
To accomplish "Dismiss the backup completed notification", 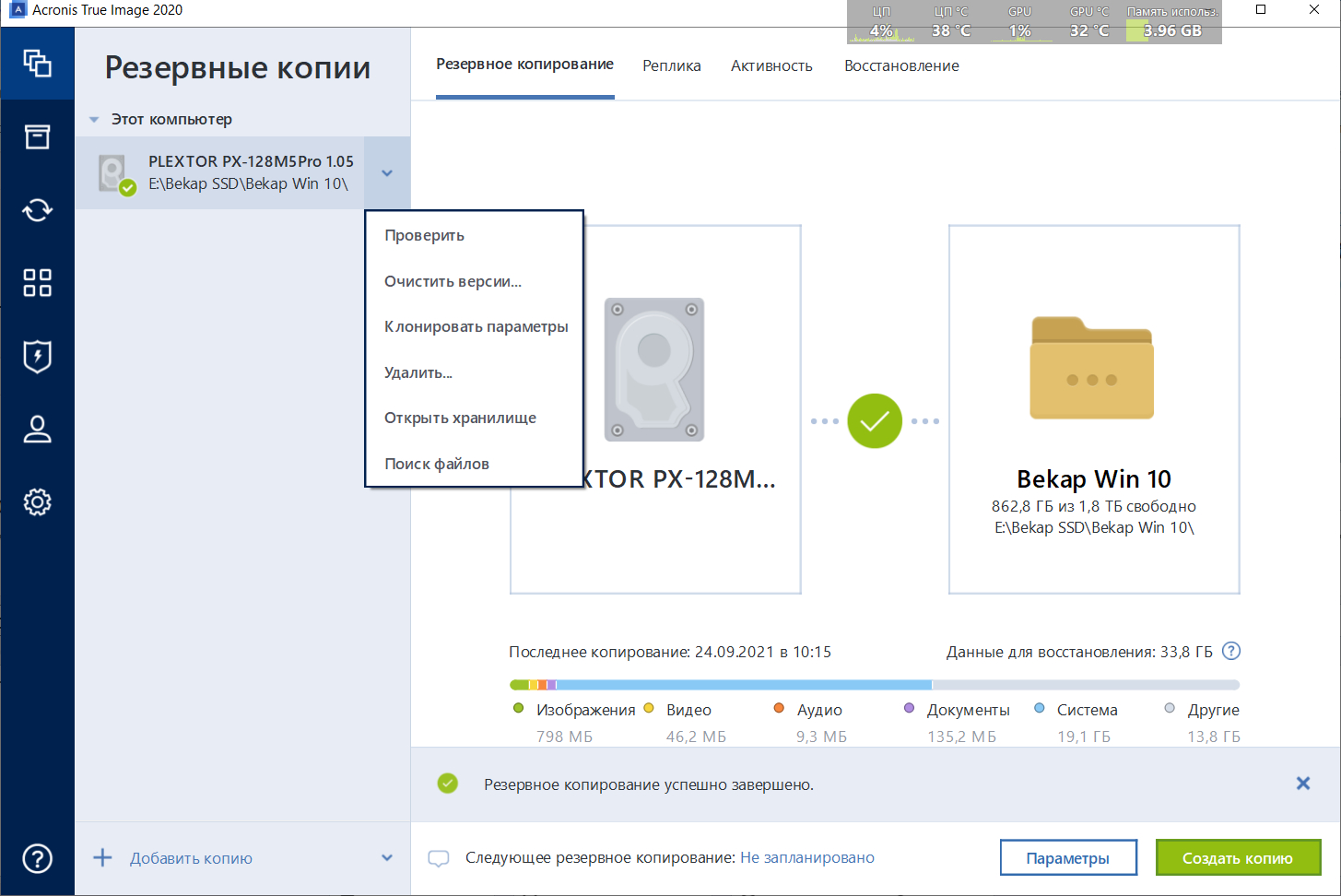I will [1303, 784].
